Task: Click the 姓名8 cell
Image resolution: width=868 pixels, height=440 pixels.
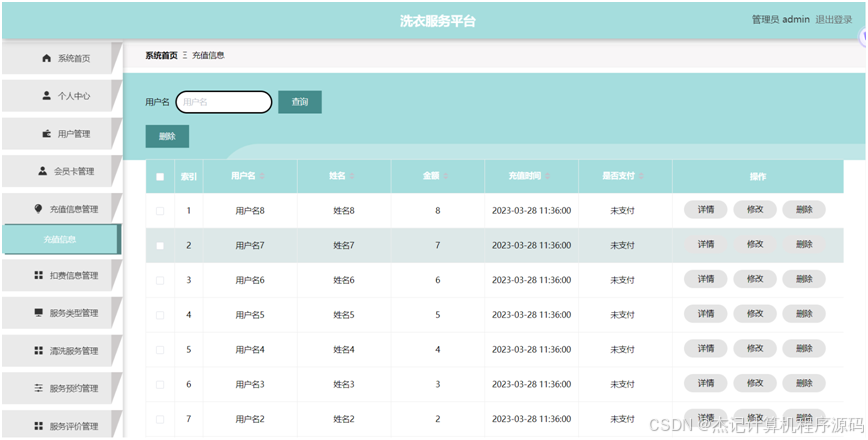Action: click(344, 211)
